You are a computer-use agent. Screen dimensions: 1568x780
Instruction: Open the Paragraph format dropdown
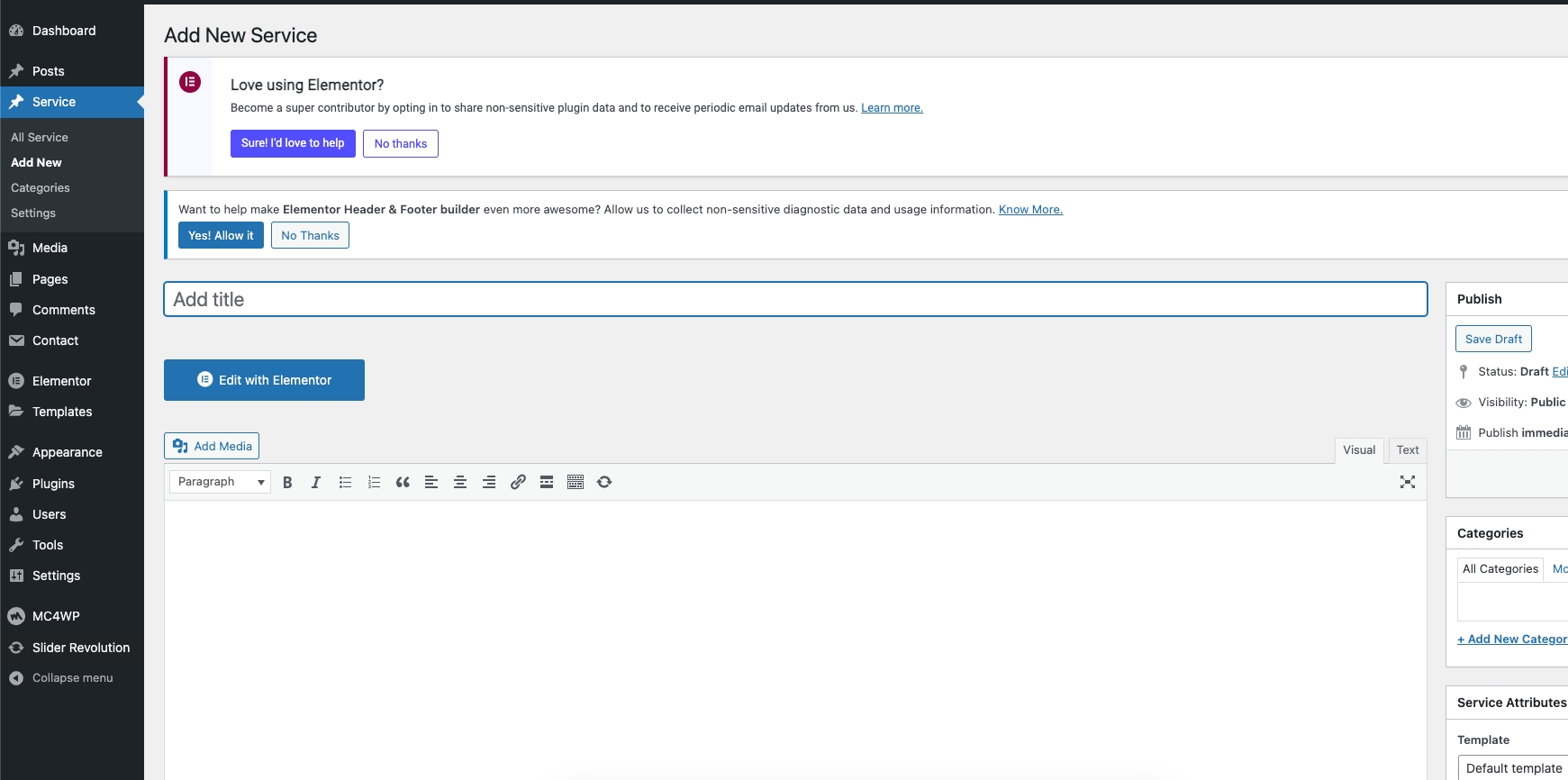coord(220,482)
